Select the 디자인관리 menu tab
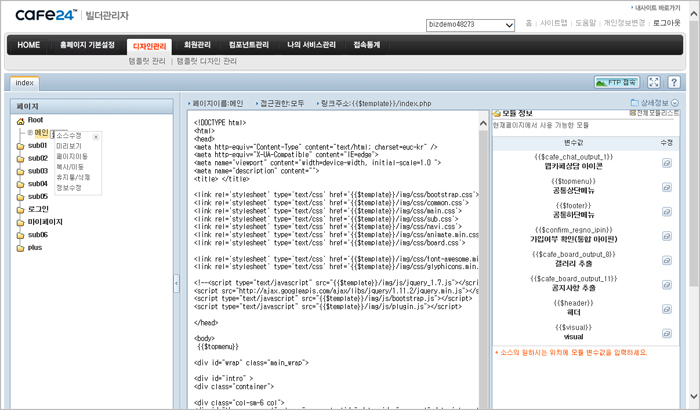 [x=149, y=46]
